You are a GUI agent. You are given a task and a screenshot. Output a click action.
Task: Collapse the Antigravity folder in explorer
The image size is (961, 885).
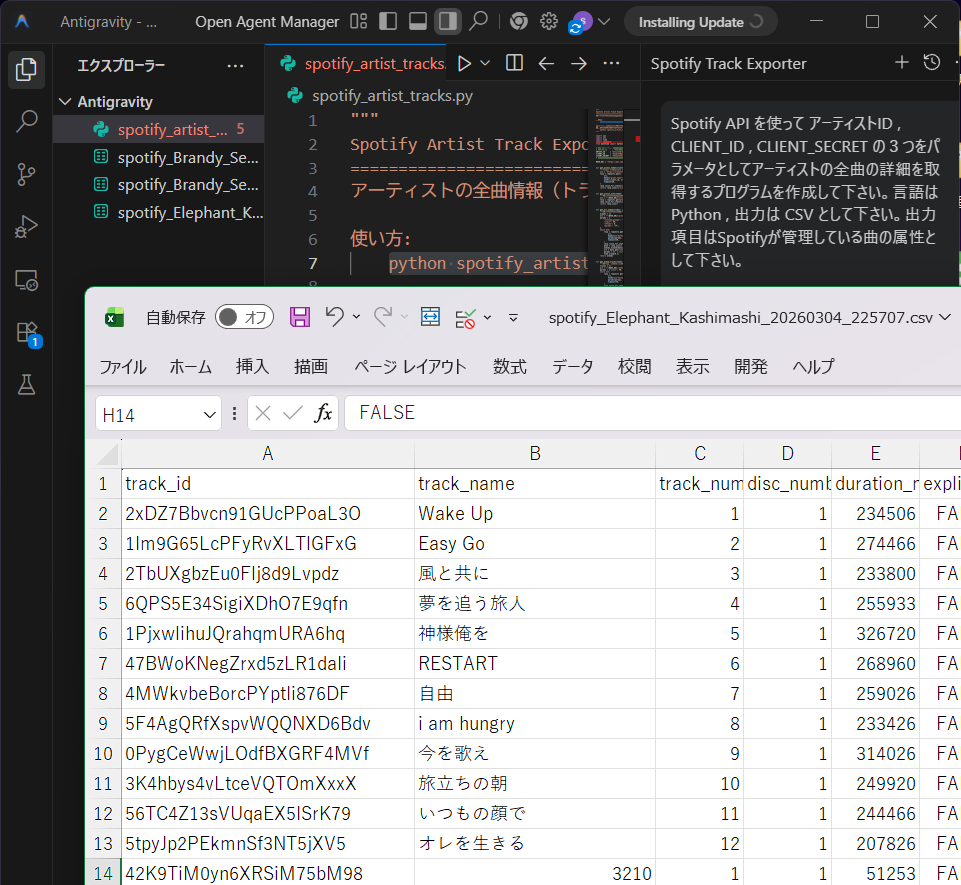pos(66,102)
